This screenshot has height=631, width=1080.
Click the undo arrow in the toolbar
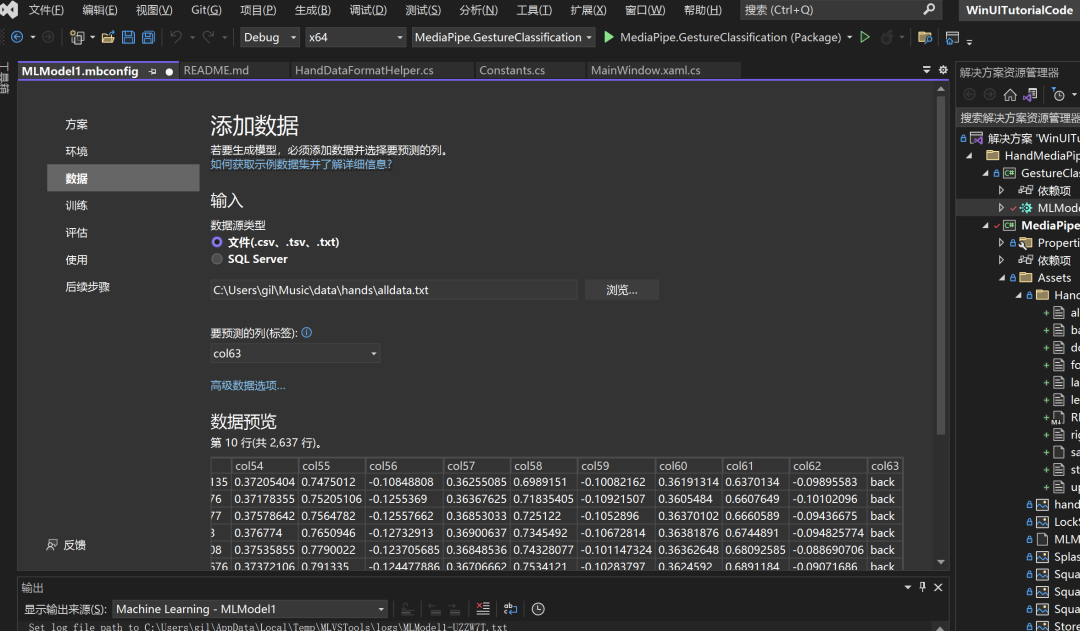click(176, 37)
